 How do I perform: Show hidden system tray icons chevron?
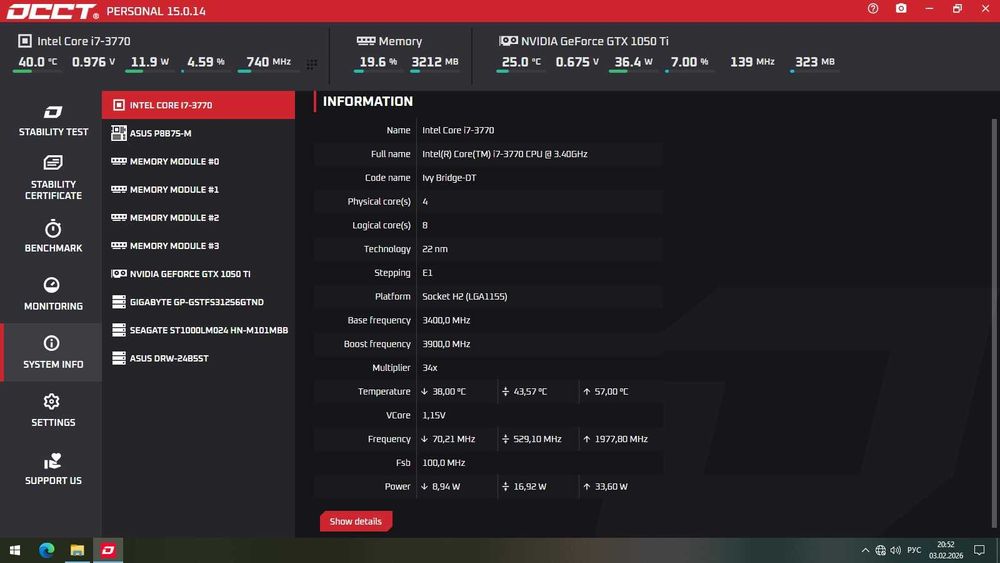(865, 550)
